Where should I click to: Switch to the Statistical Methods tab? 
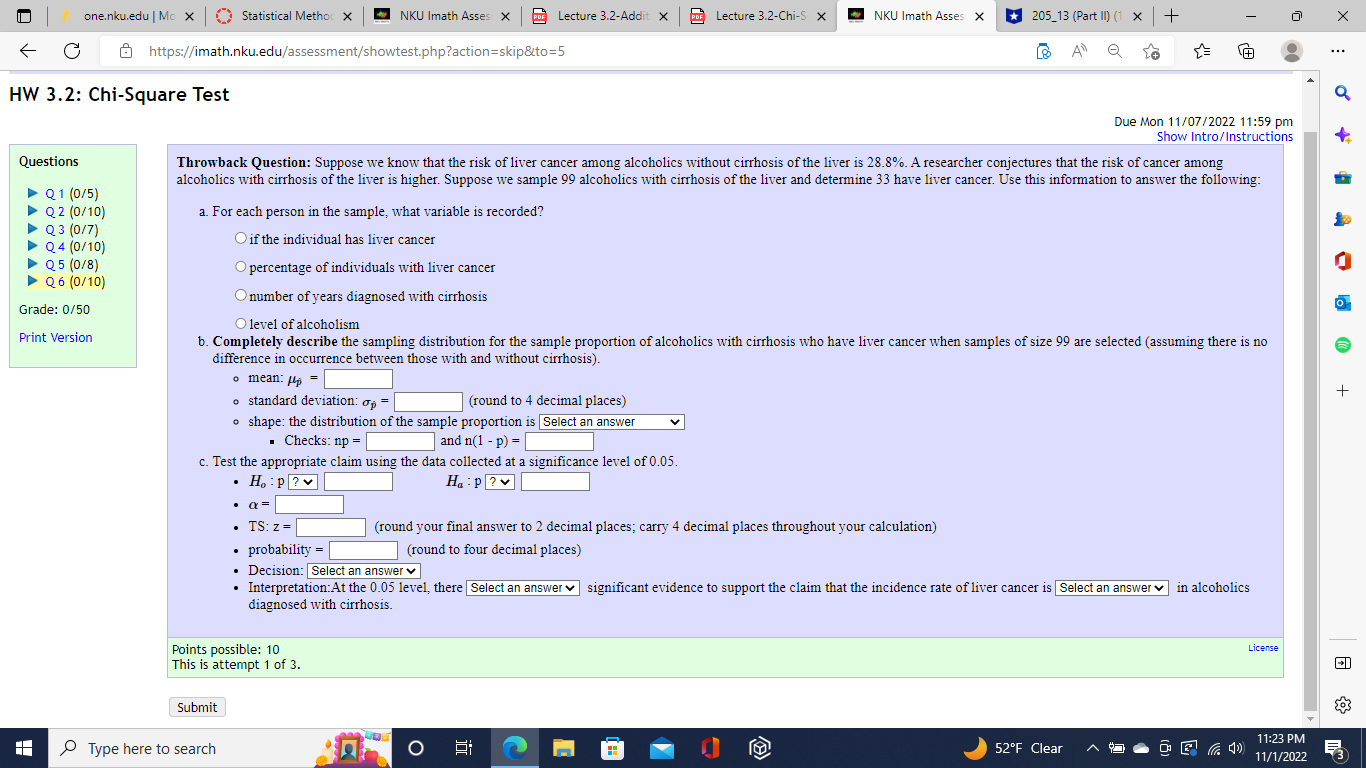pyautogui.click(x=280, y=17)
